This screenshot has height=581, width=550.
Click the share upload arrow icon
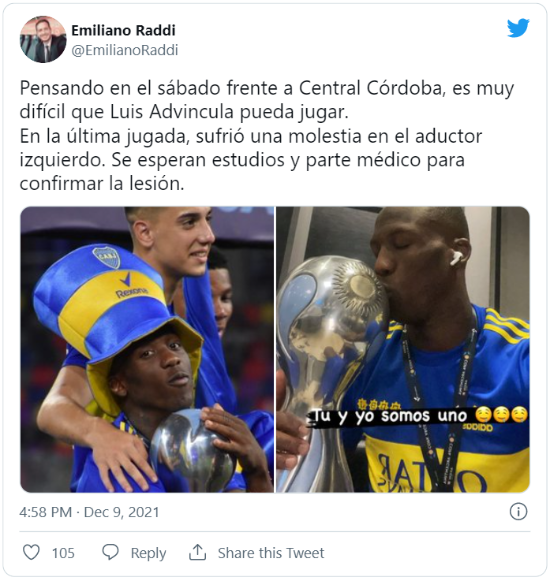(198, 552)
